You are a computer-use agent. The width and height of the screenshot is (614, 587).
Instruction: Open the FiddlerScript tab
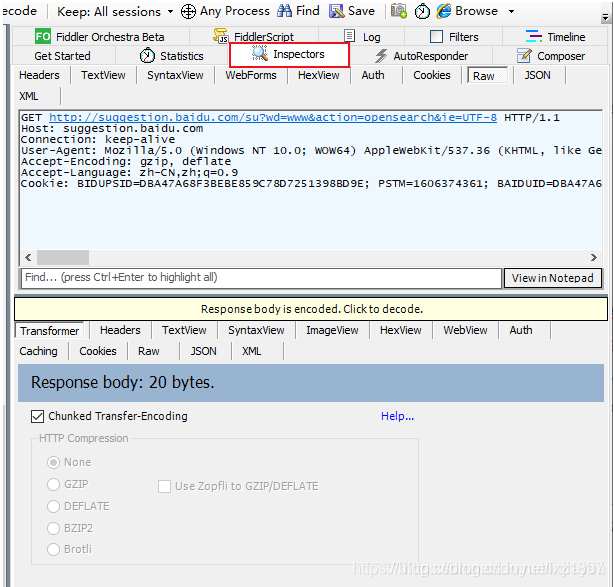click(254, 37)
